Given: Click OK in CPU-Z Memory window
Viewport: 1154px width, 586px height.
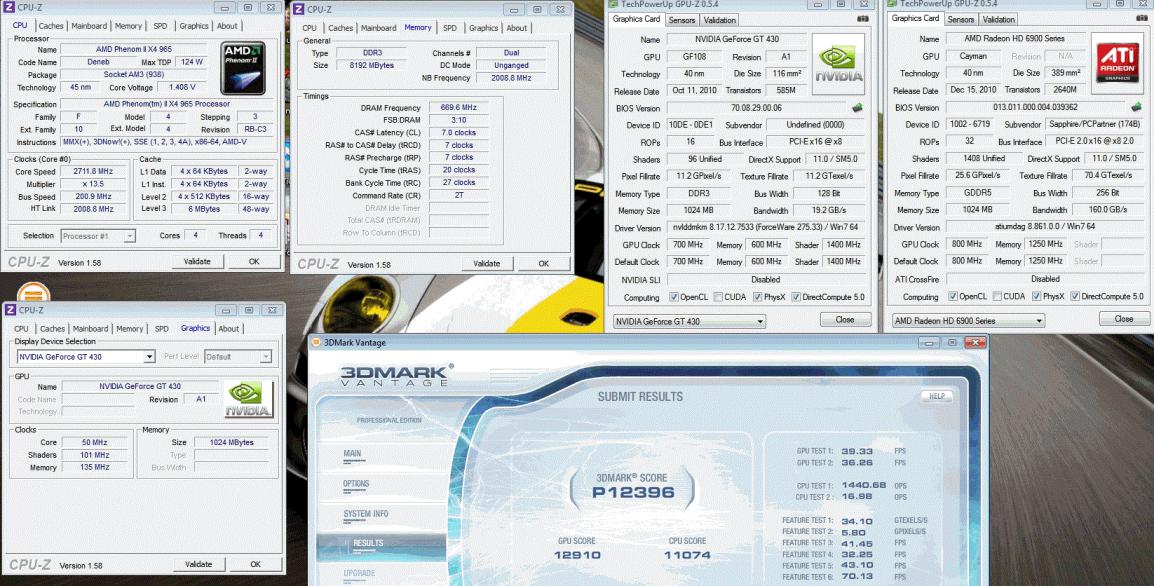Looking at the screenshot, I should (544, 264).
